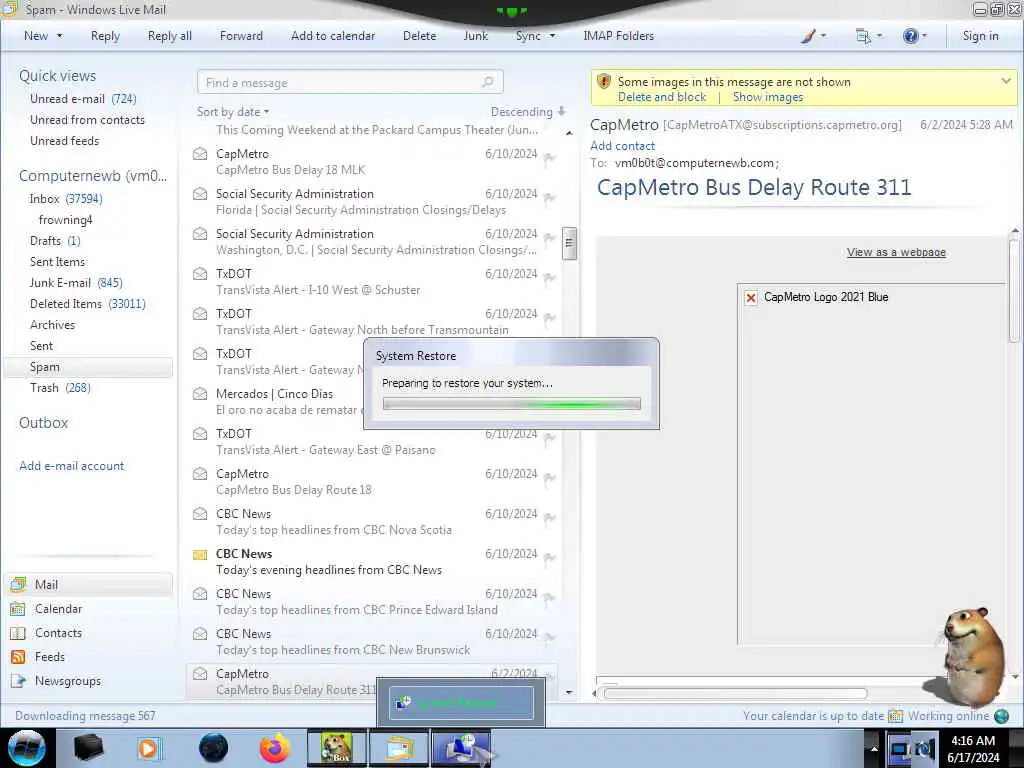Expand the image warning bar chevron
This screenshot has width=1024, height=768.
[x=1006, y=81]
